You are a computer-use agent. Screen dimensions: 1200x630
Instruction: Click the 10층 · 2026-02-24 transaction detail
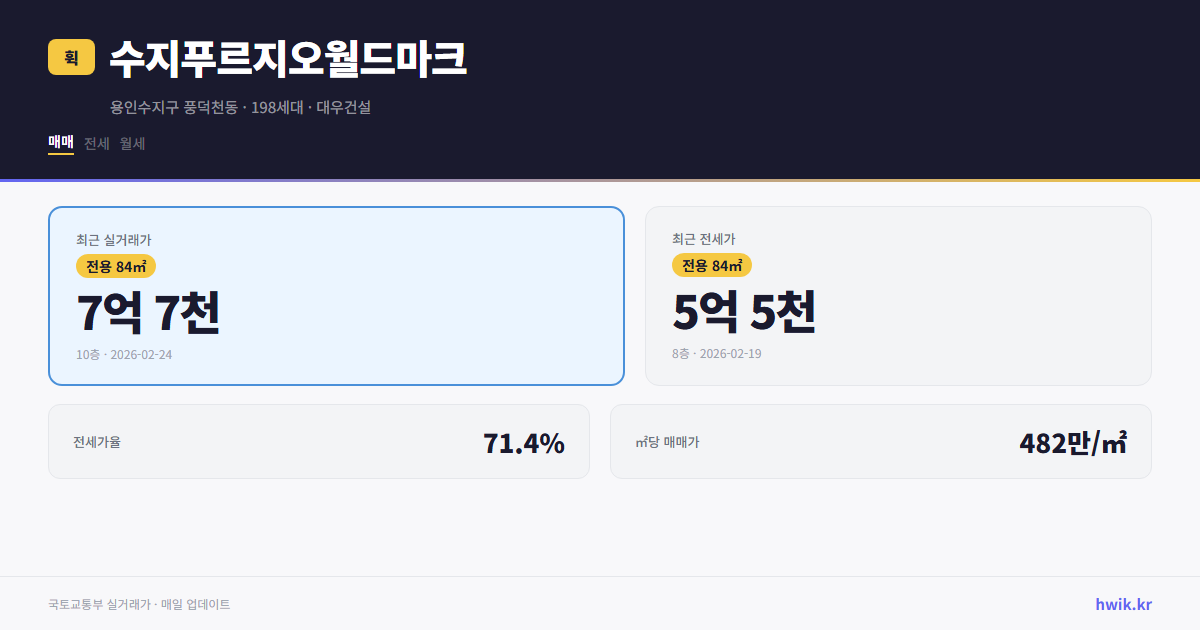coord(124,355)
